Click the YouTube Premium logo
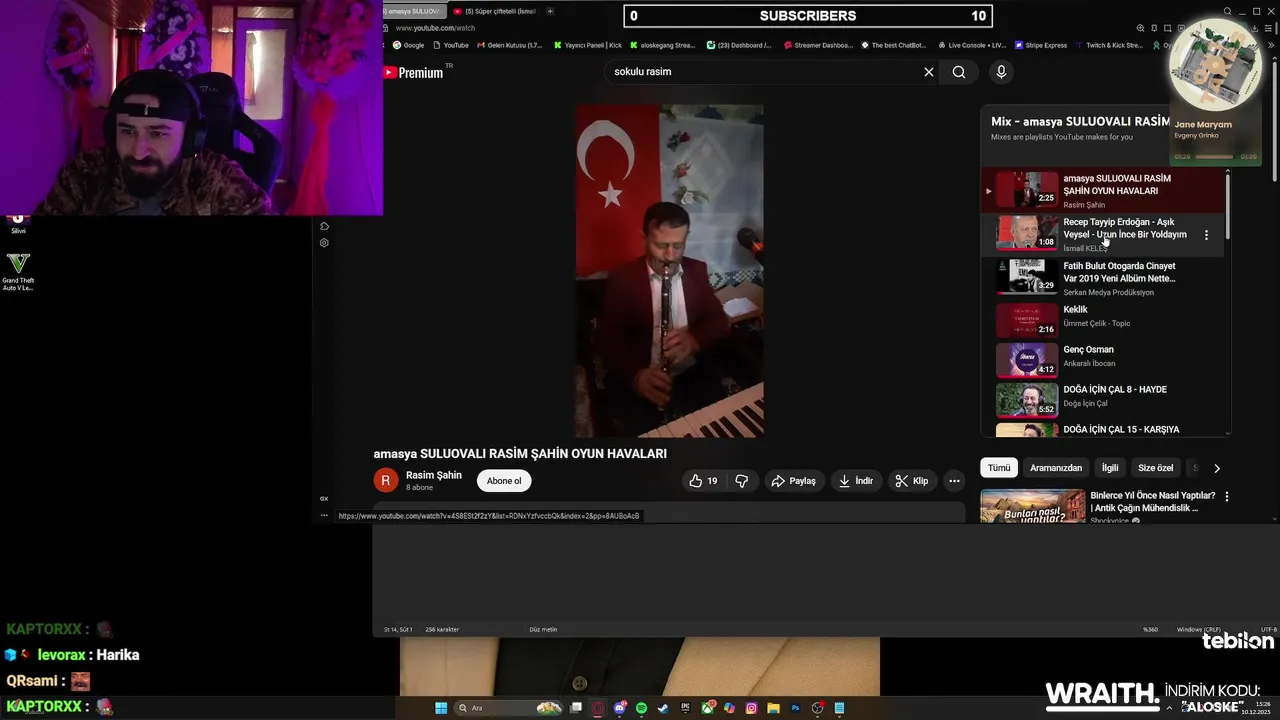Viewport: 1280px width, 720px height. 413,72
